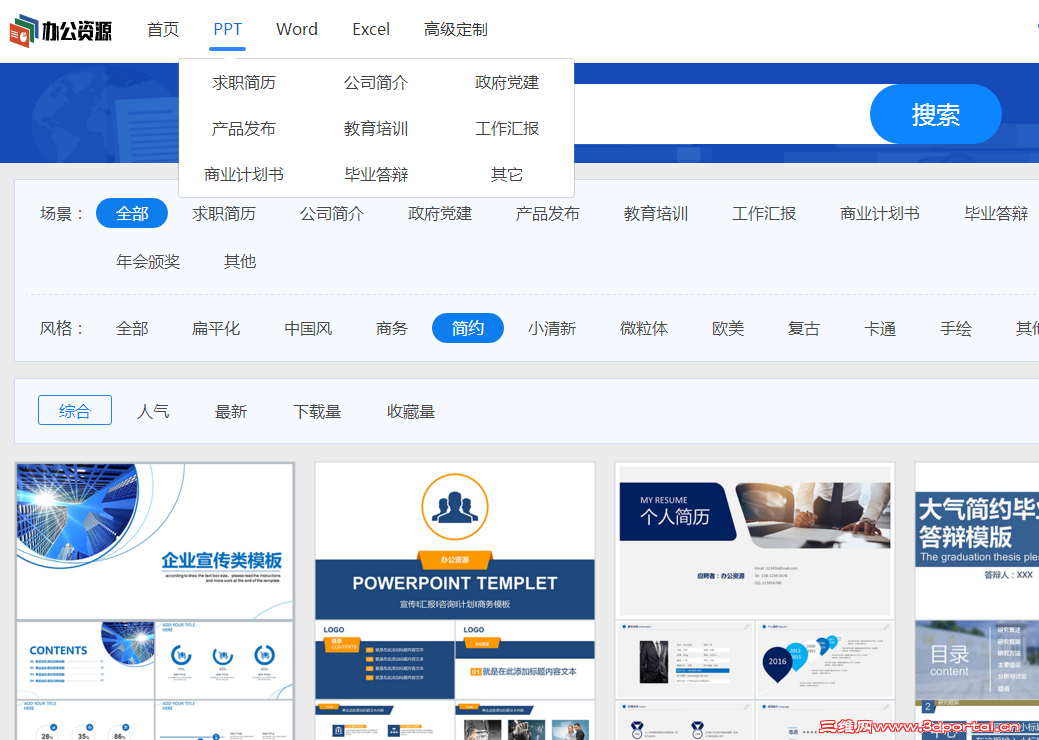Image resolution: width=1039 pixels, height=740 pixels.
Task: Sort results by 人气
Action: [x=153, y=411]
